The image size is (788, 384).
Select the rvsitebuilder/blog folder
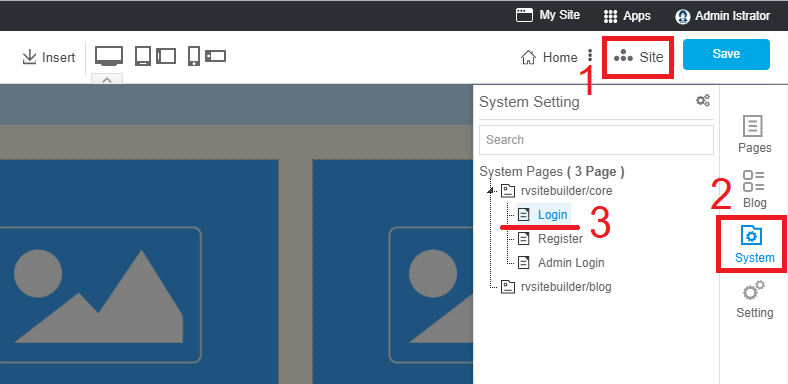click(566, 287)
